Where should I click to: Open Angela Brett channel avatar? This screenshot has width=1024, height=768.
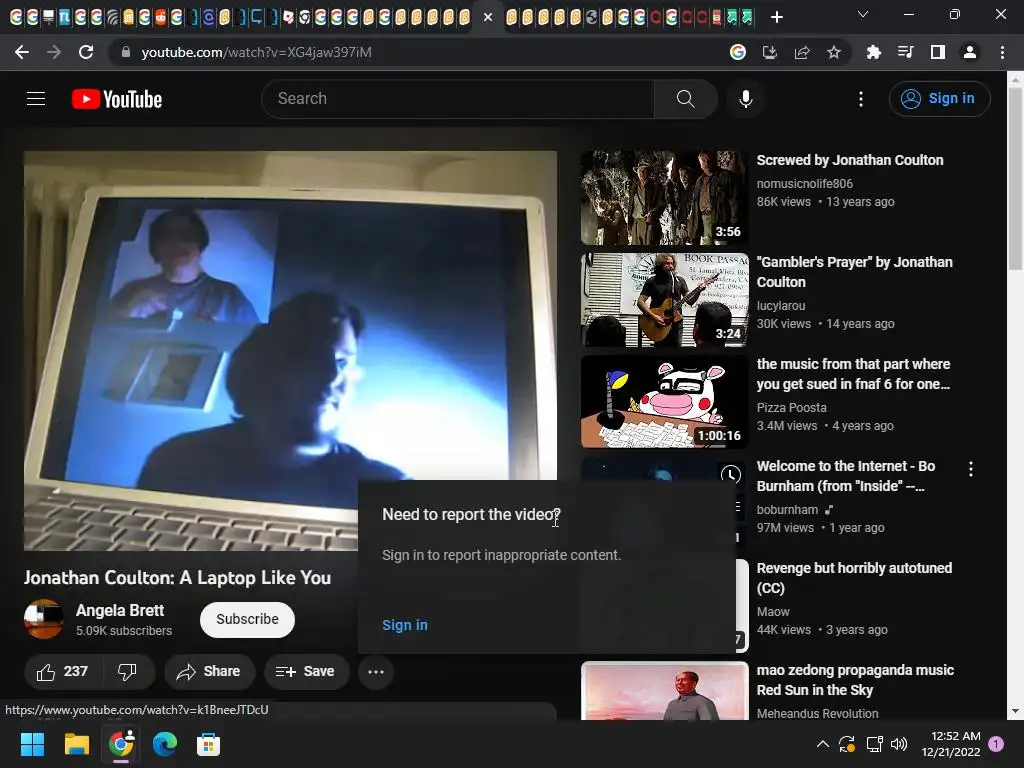point(44,619)
